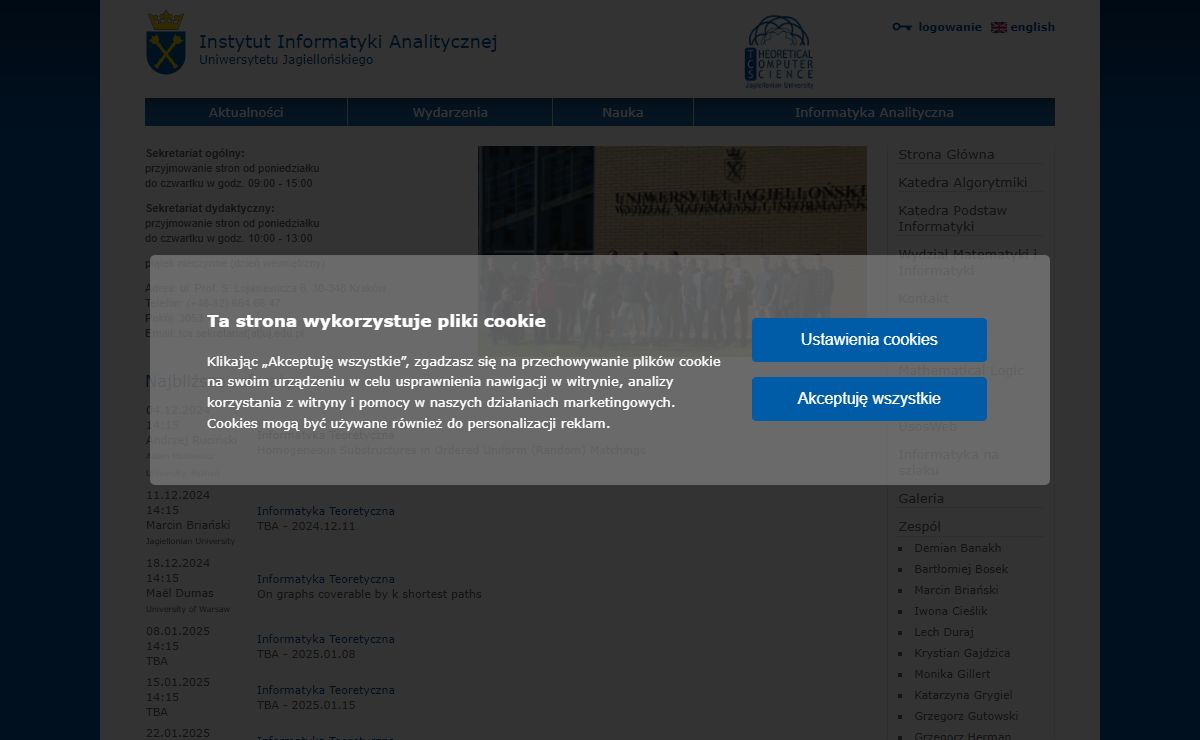Open Lech Duraj's profile link

pyautogui.click(x=943, y=632)
